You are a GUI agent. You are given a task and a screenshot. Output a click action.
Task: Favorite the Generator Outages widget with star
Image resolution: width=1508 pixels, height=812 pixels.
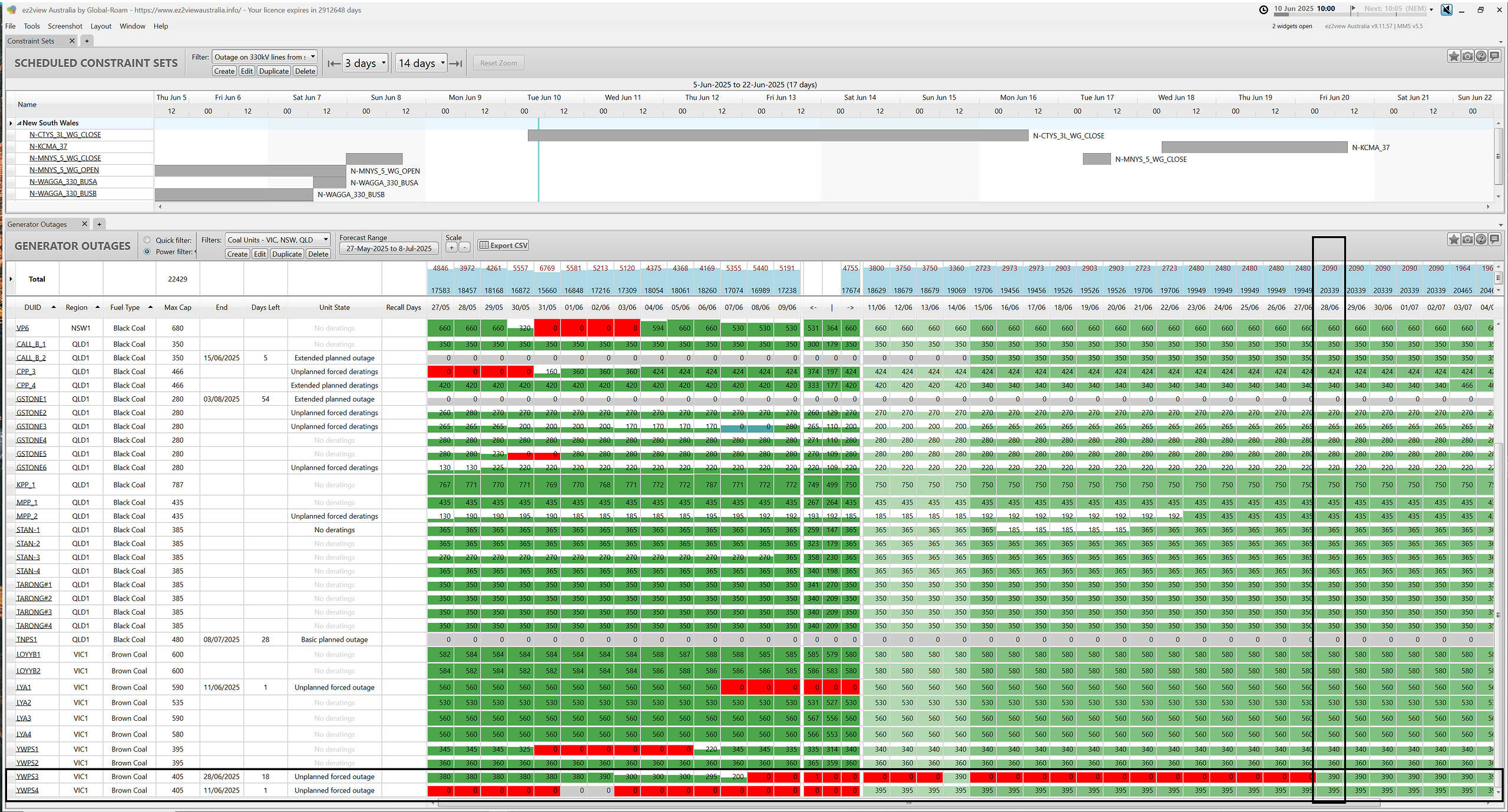(x=1454, y=239)
